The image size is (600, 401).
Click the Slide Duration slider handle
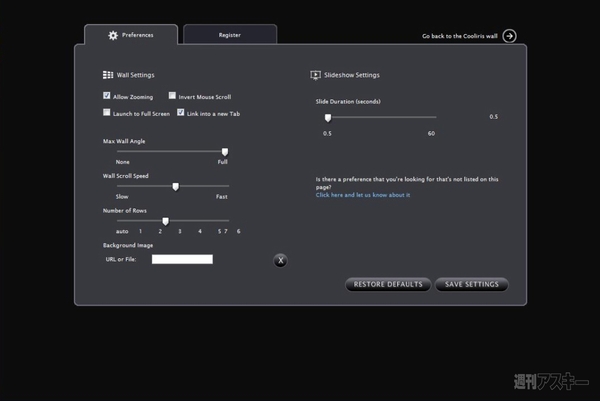[x=328, y=118]
